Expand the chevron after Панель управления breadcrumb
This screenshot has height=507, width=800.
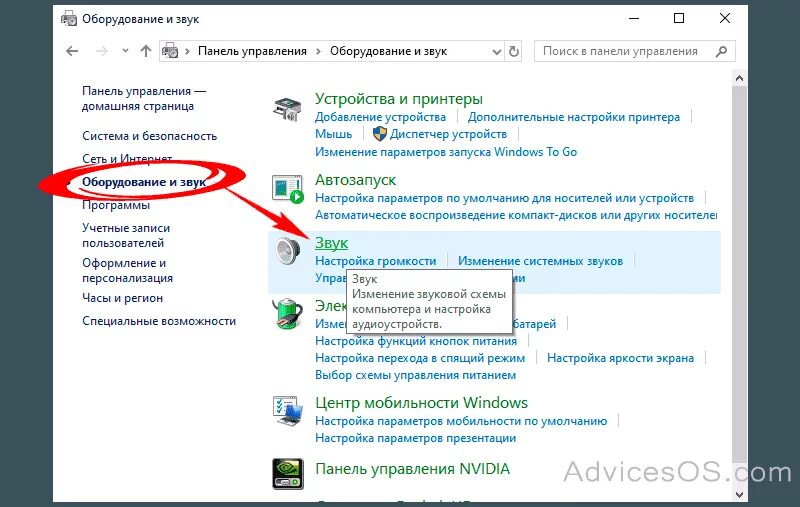coord(318,52)
